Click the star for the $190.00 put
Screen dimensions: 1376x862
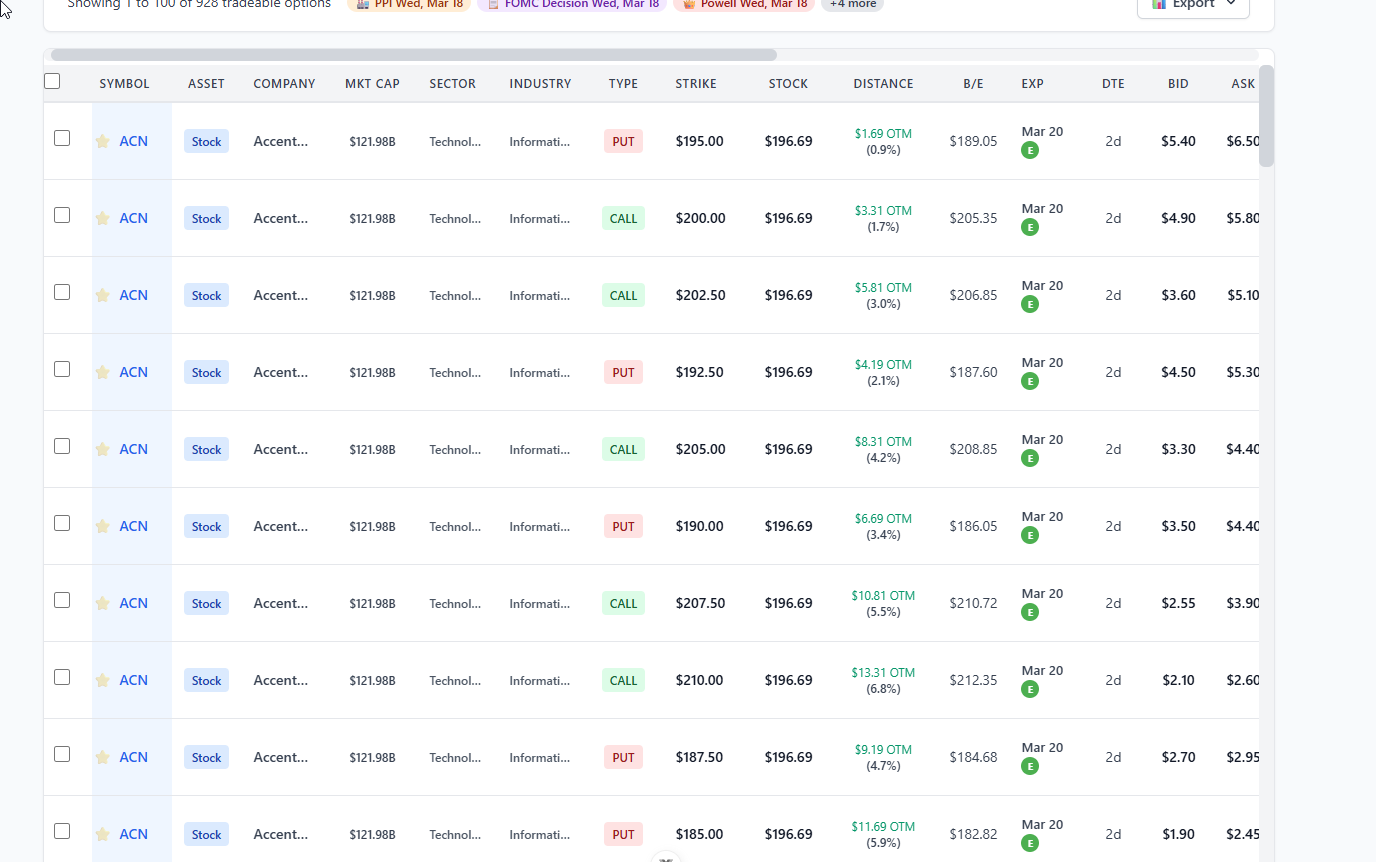point(102,527)
